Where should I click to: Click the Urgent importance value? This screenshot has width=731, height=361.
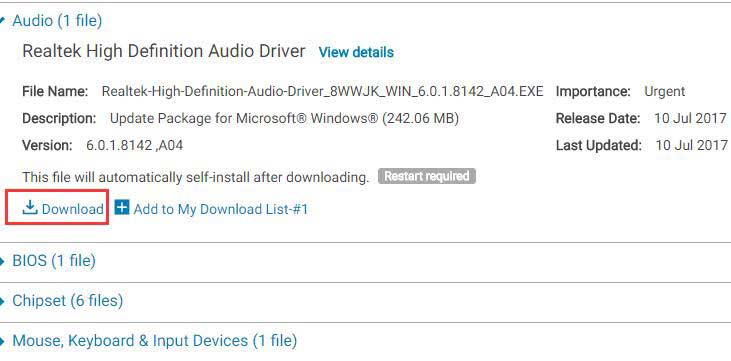665,91
